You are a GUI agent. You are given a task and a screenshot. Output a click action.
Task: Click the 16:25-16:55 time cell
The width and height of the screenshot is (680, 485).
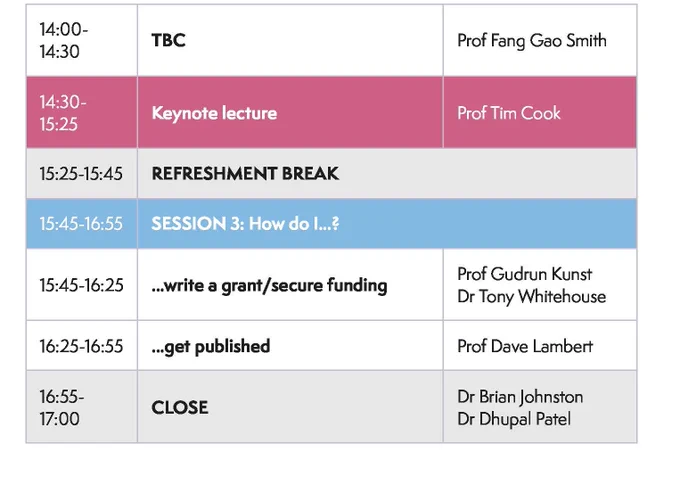click(81, 346)
